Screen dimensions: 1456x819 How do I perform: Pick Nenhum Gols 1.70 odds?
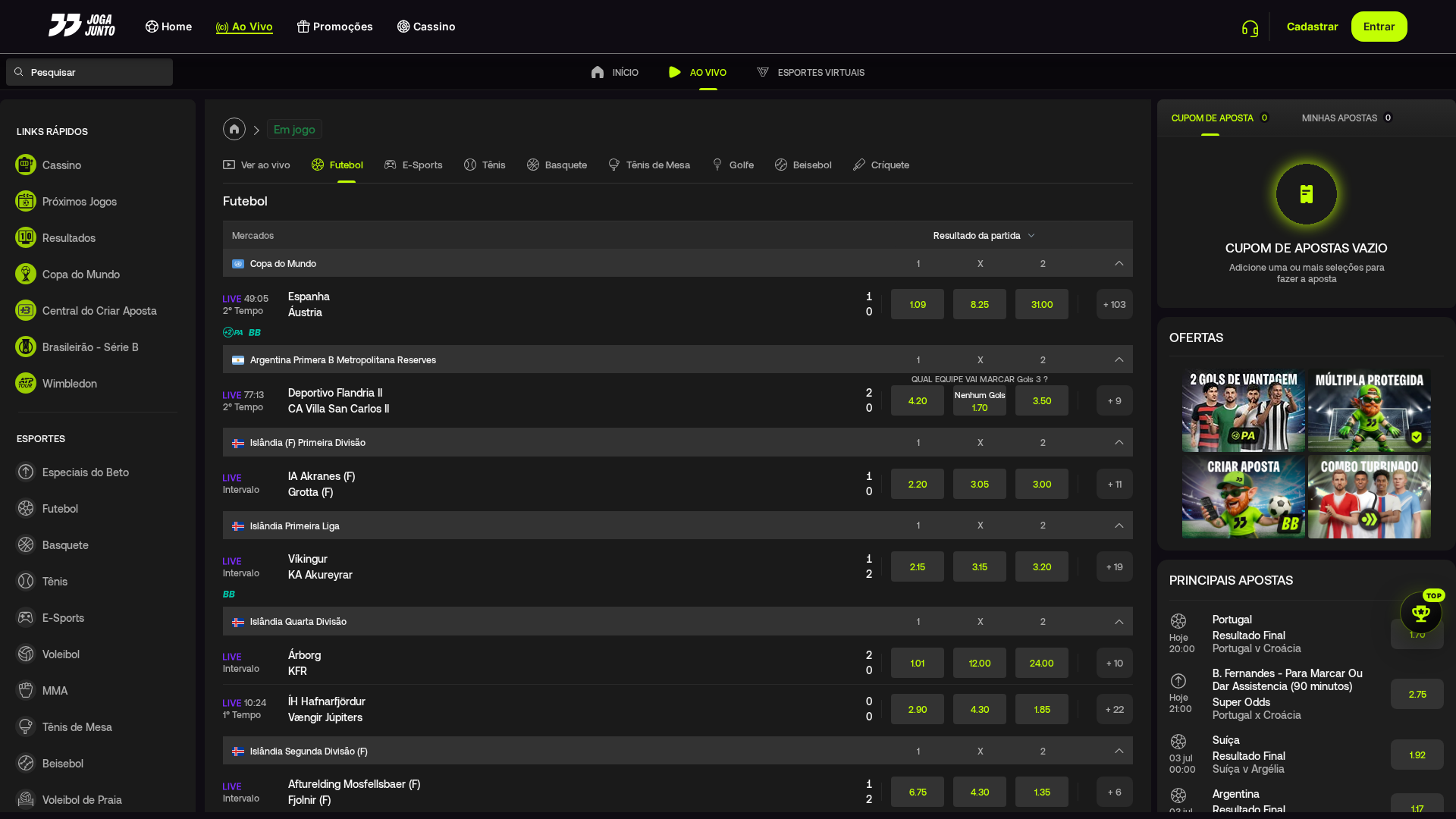[x=979, y=400]
